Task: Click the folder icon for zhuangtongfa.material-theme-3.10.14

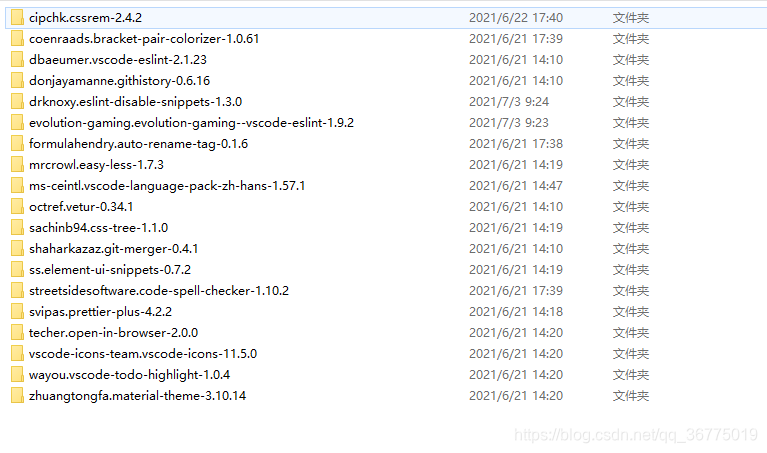Action: 17,396
